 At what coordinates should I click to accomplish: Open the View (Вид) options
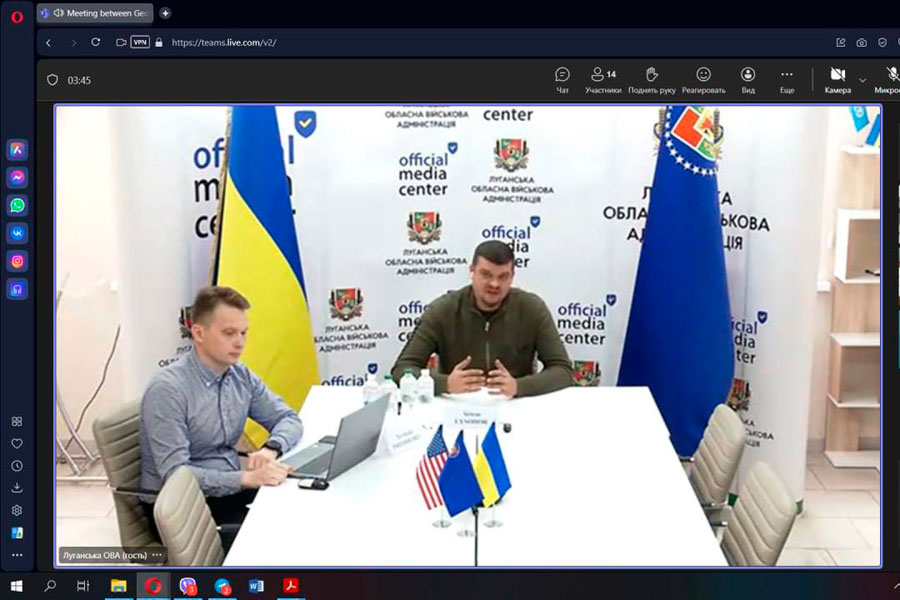748,80
